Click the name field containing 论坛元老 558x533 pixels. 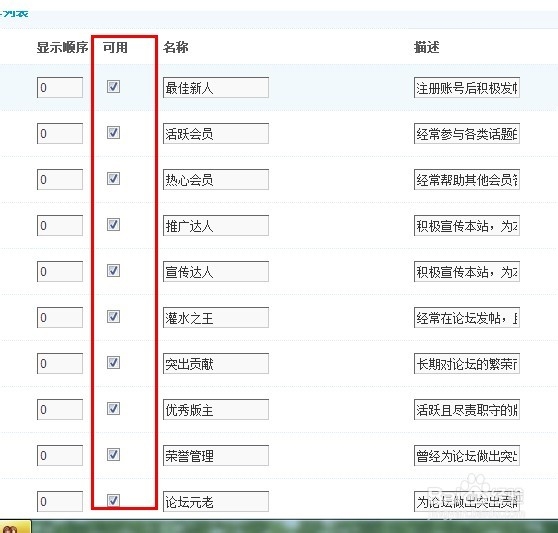(216, 501)
